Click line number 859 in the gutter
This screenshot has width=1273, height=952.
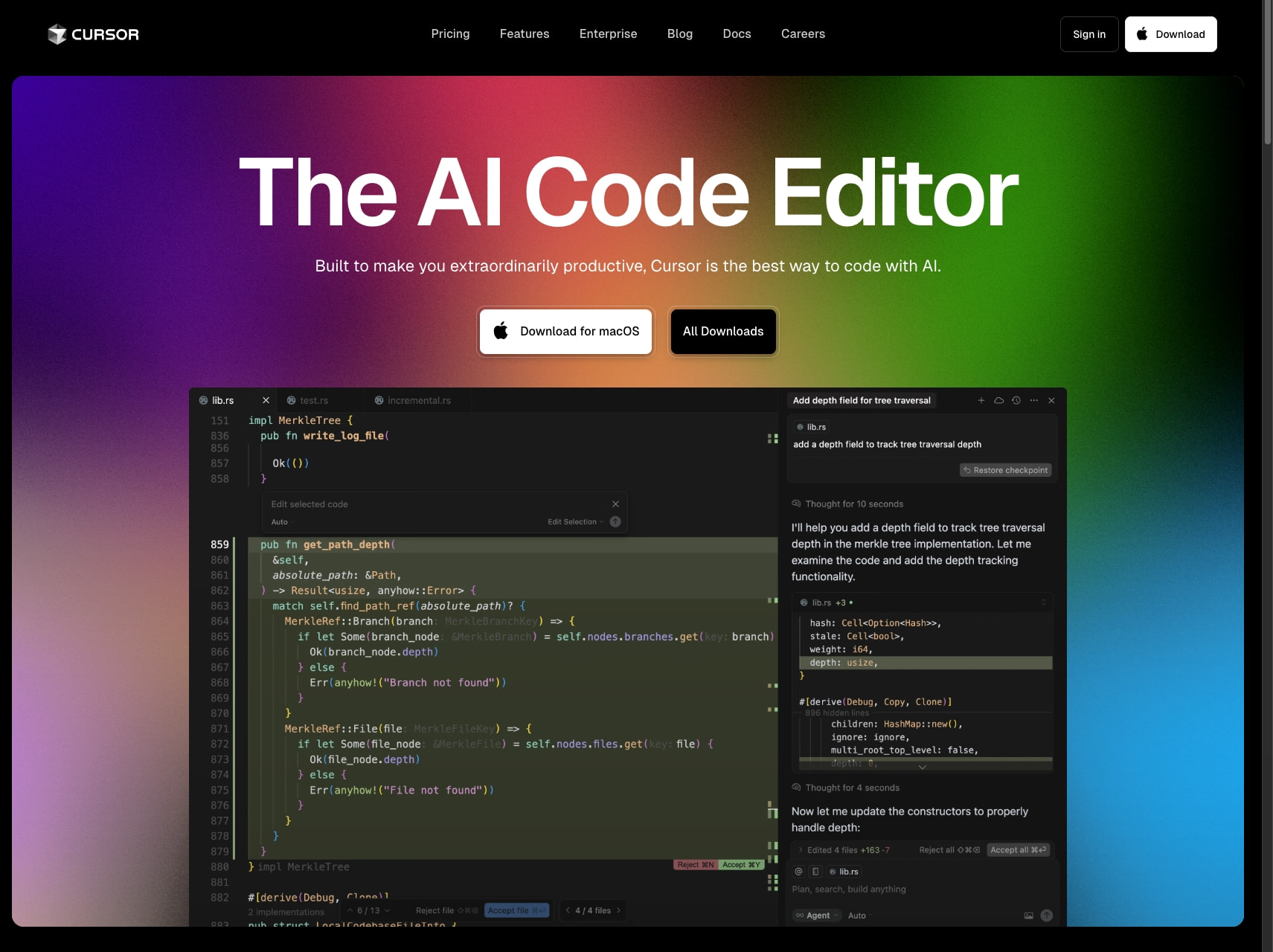pyautogui.click(x=219, y=544)
